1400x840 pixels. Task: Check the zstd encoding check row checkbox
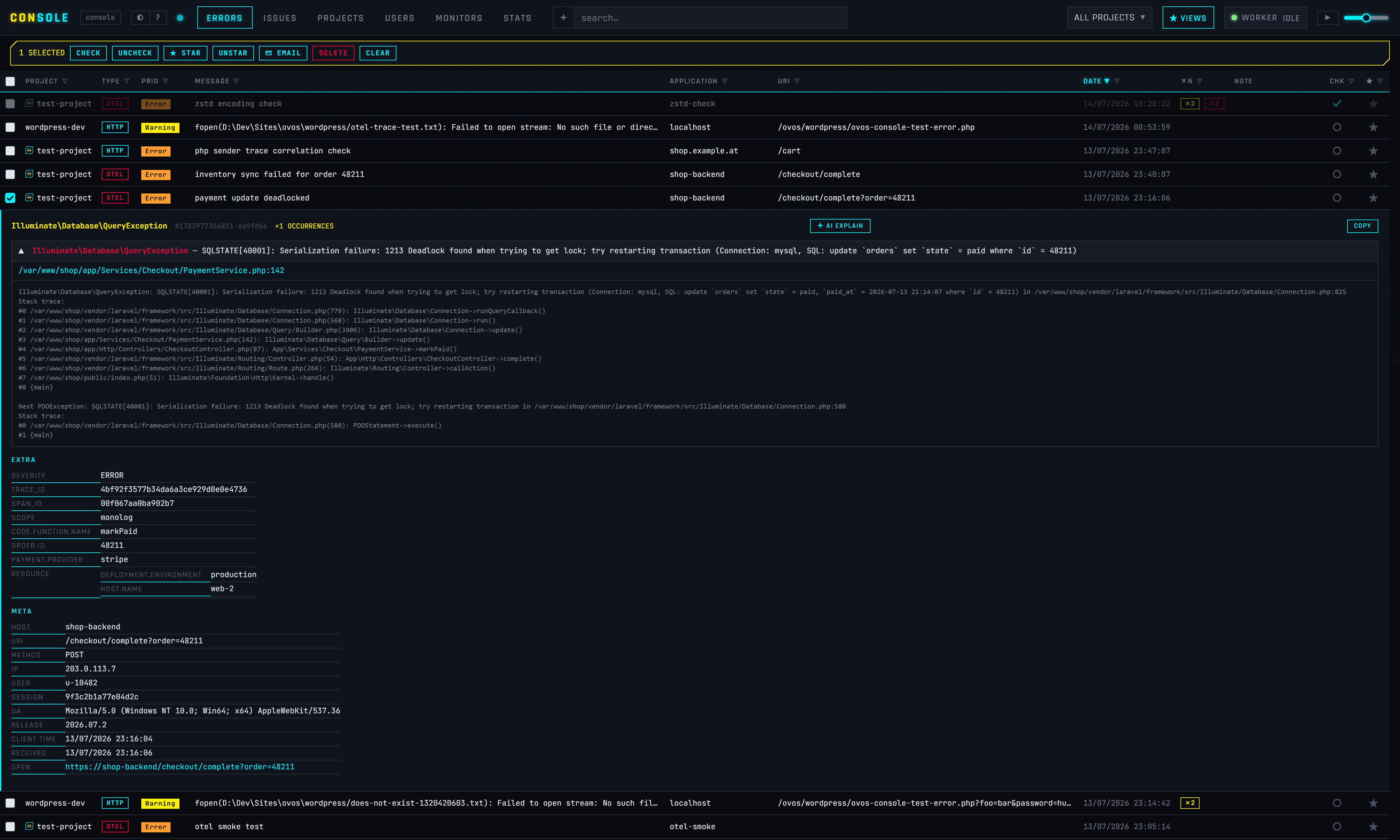tap(10, 104)
